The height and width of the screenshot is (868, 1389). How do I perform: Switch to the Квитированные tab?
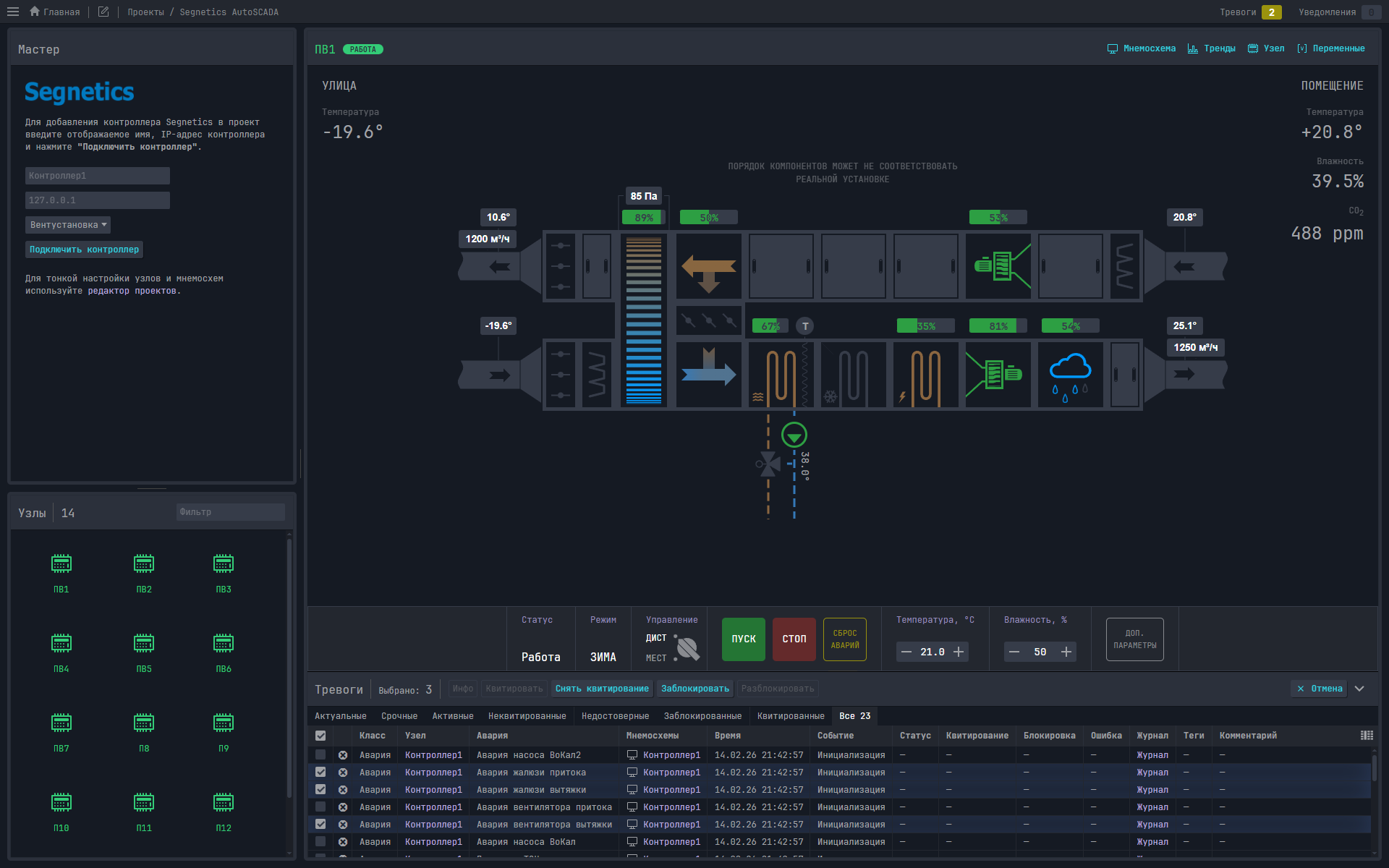click(x=790, y=715)
